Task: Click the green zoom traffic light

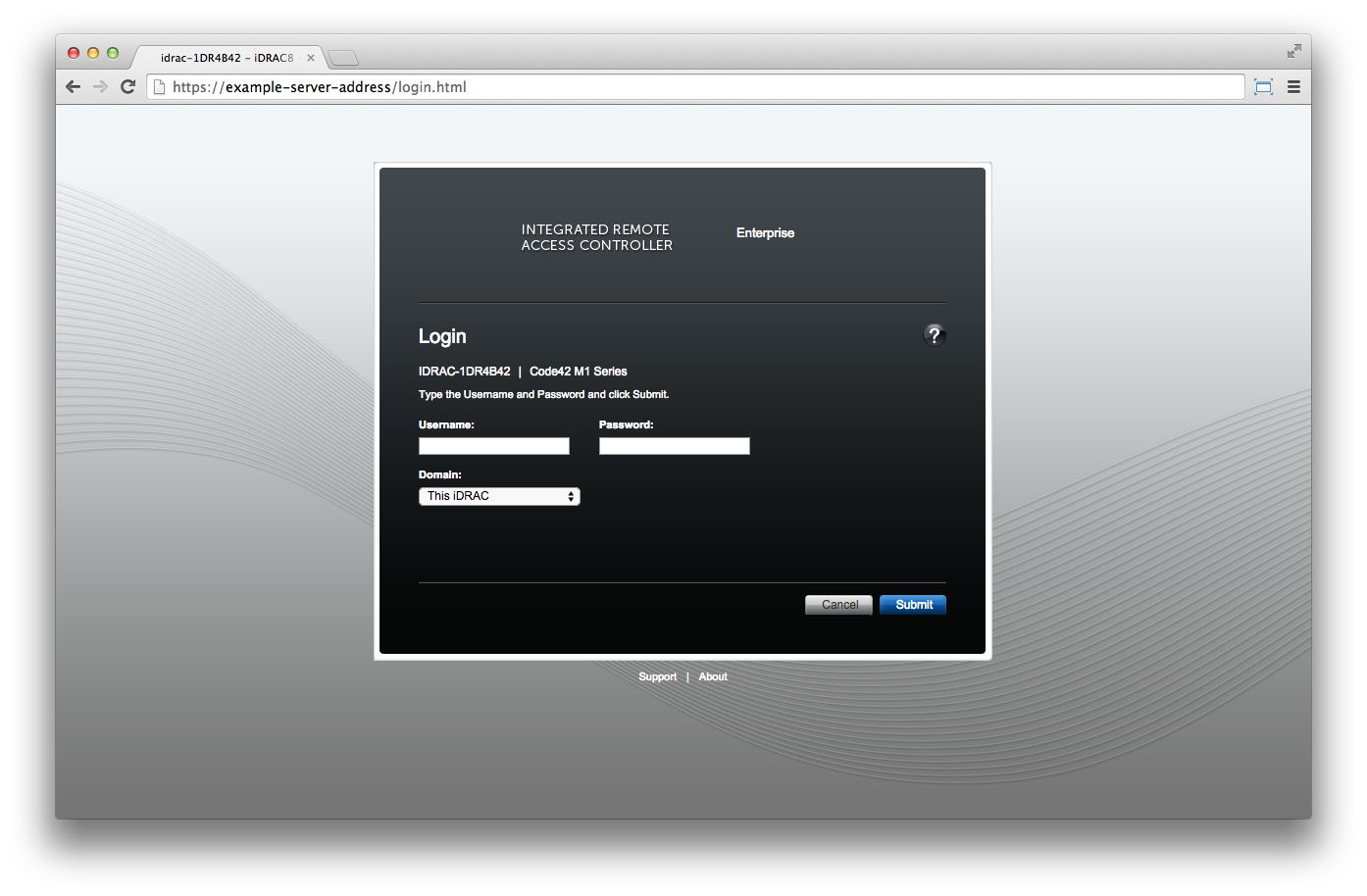Action: [113, 53]
